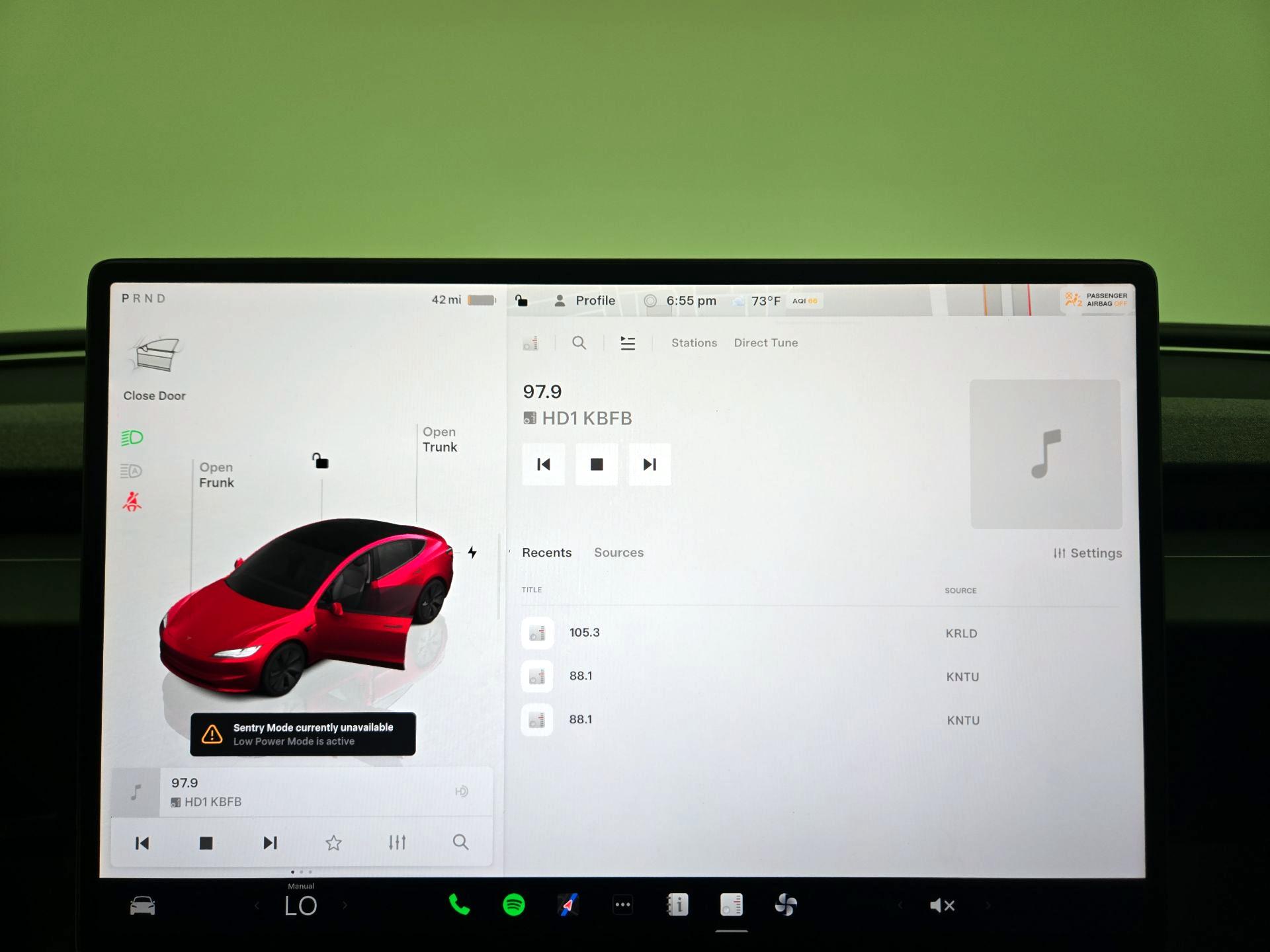1270x952 pixels.
Task: Toggle the auto high beam icon
Action: [131, 471]
